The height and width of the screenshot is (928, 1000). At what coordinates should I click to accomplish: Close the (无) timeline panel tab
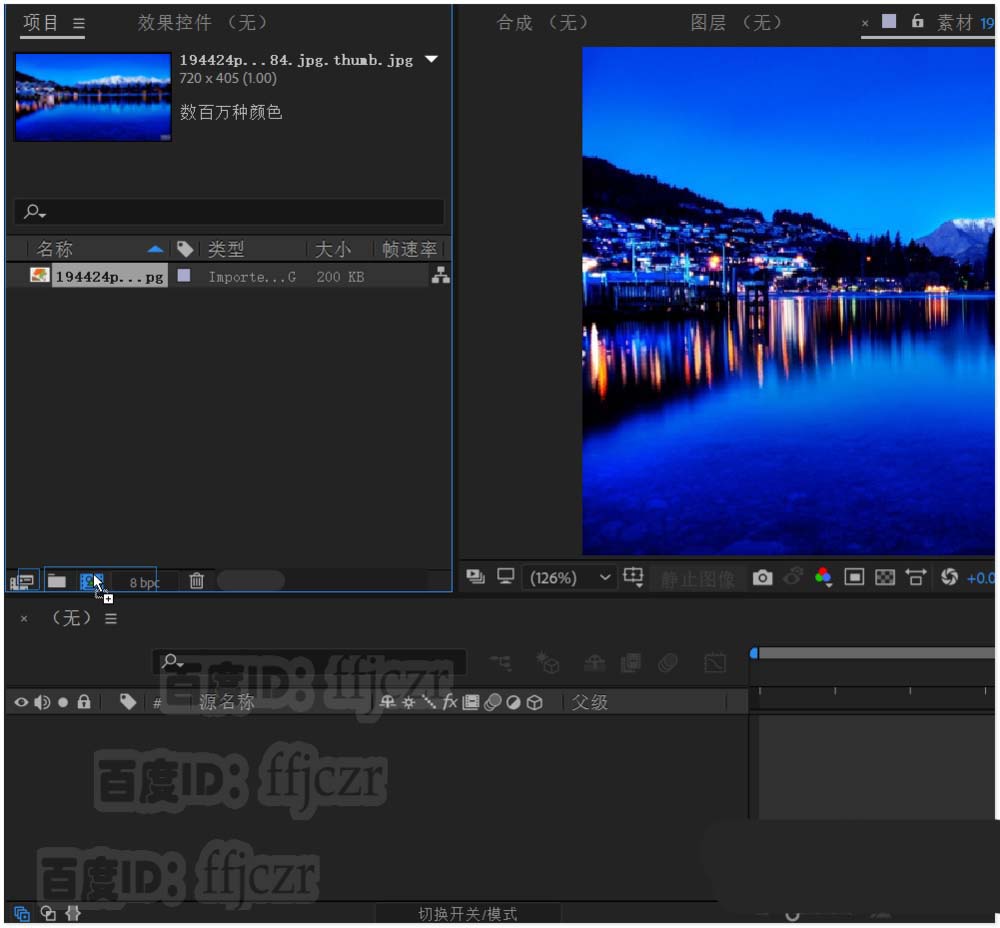tap(24, 619)
